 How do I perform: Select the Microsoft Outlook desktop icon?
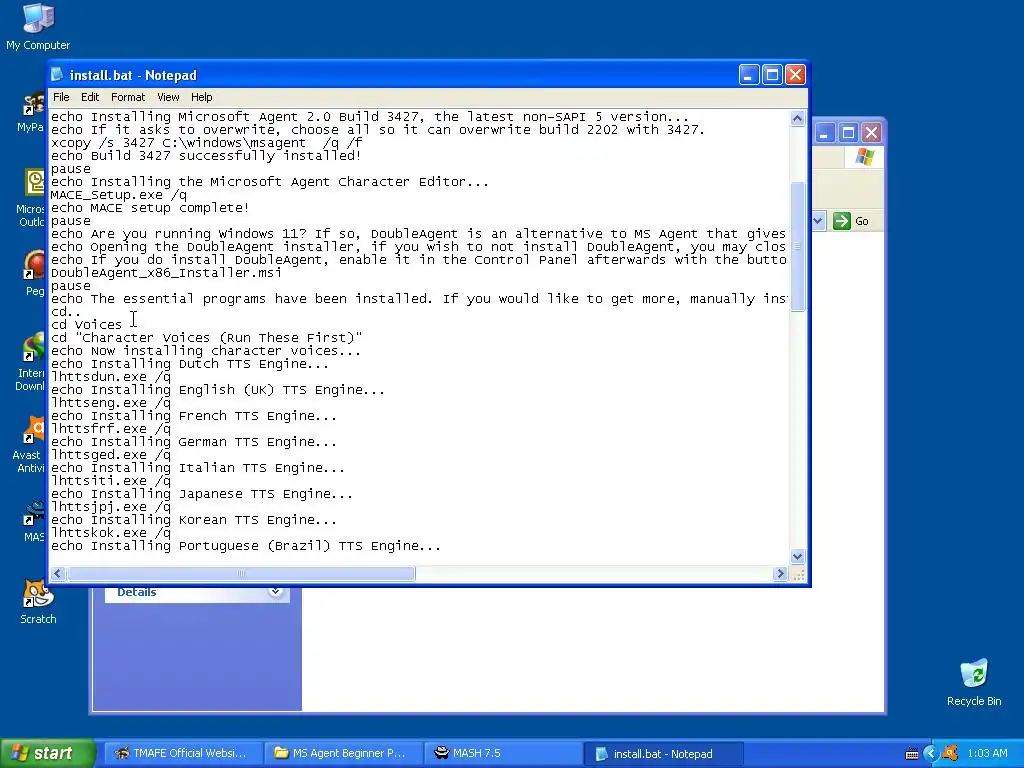click(x=31, y=198)
